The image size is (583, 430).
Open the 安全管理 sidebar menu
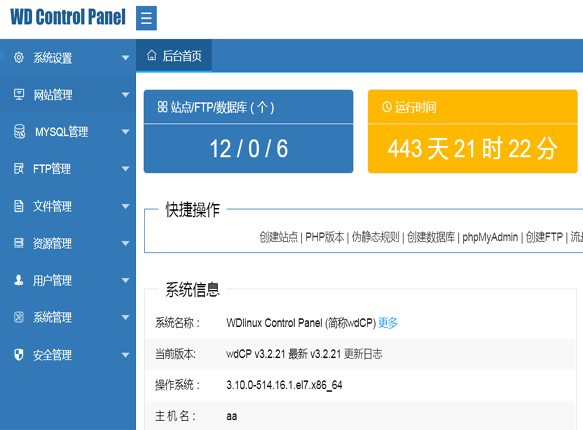68,355
